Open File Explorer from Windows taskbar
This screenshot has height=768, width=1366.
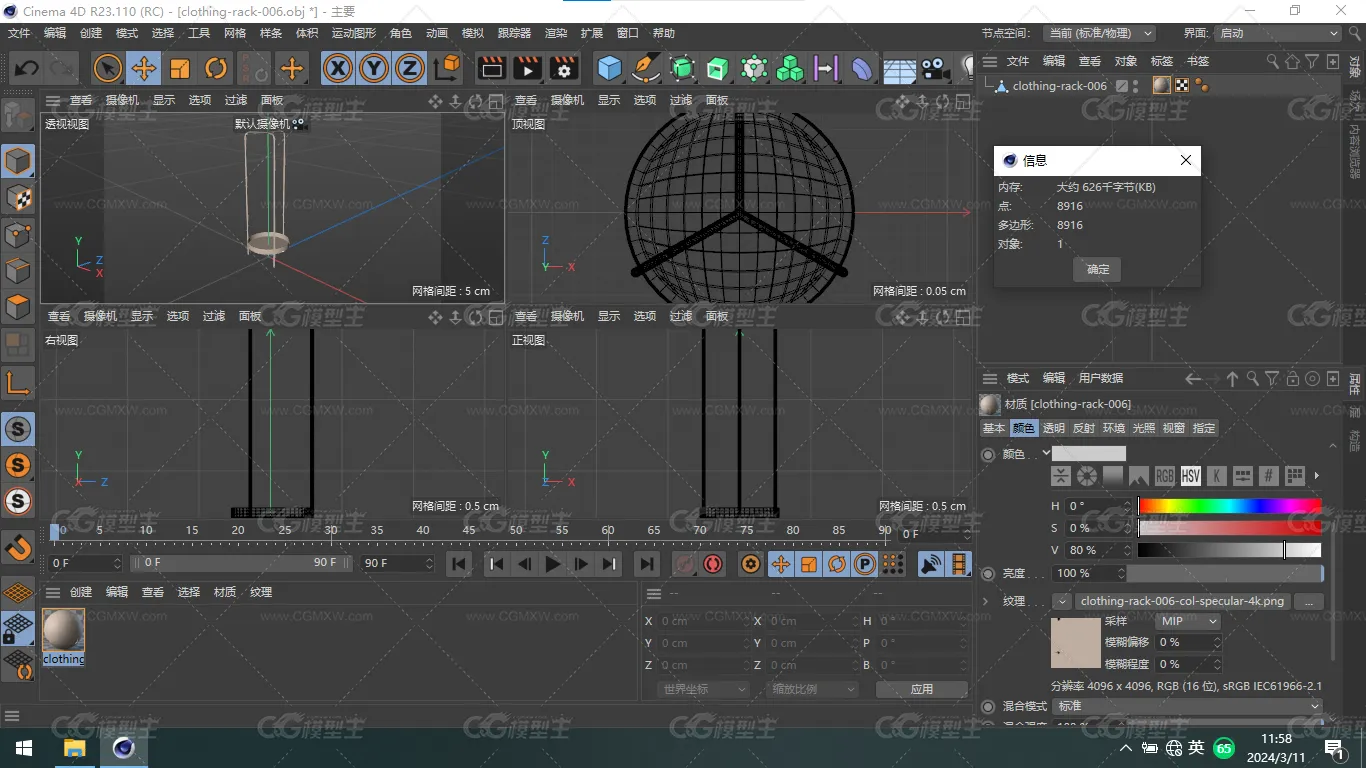point(74,748)
